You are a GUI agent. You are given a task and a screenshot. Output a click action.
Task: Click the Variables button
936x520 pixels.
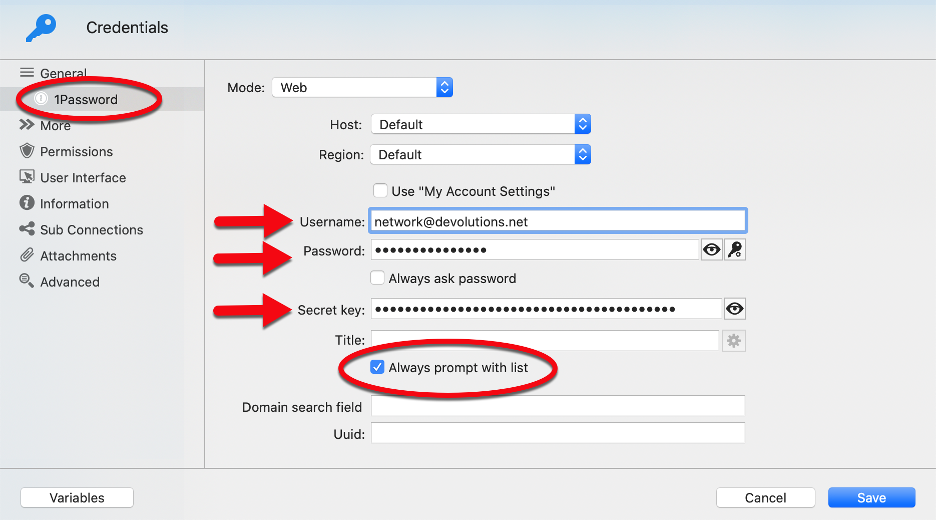(77, 497)
